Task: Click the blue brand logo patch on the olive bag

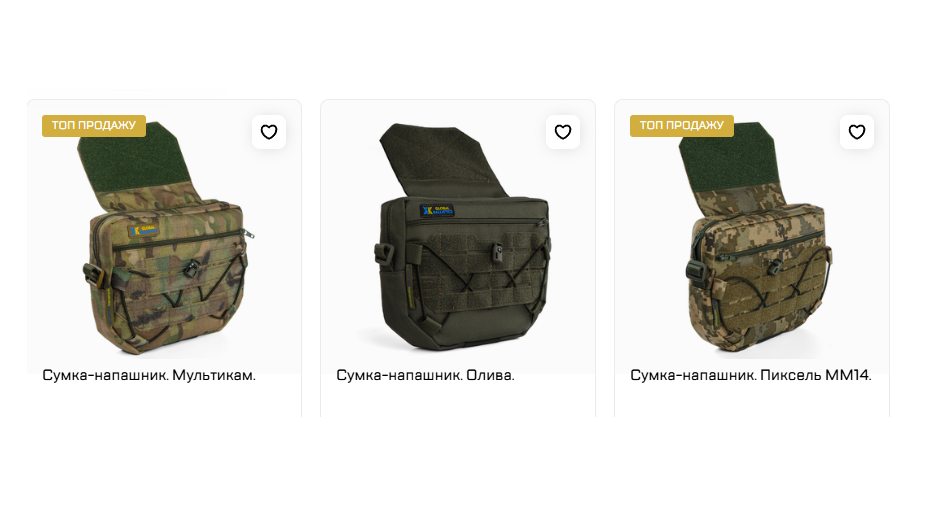Action: click(437, 210)
